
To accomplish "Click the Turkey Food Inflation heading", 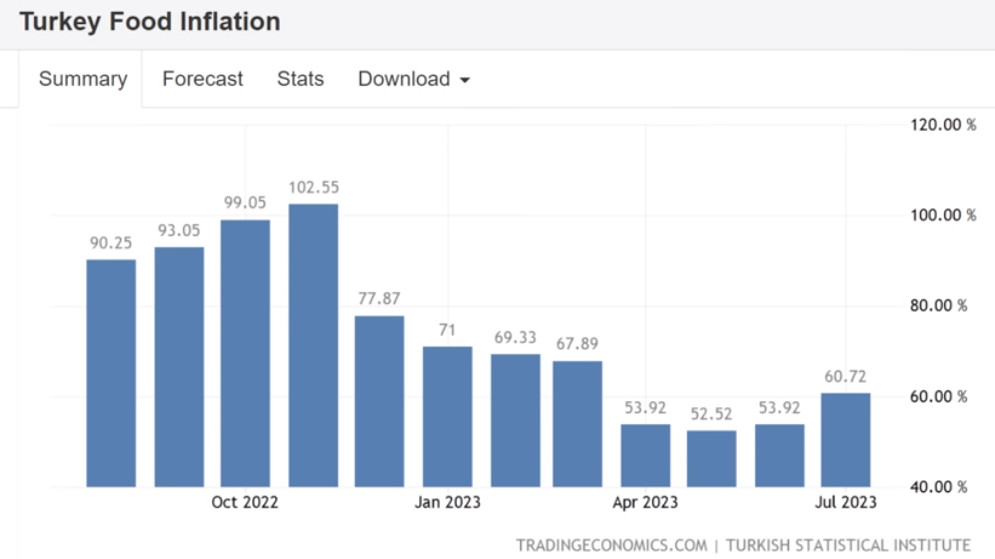I will pyautogui.click(x=150, y=22).
